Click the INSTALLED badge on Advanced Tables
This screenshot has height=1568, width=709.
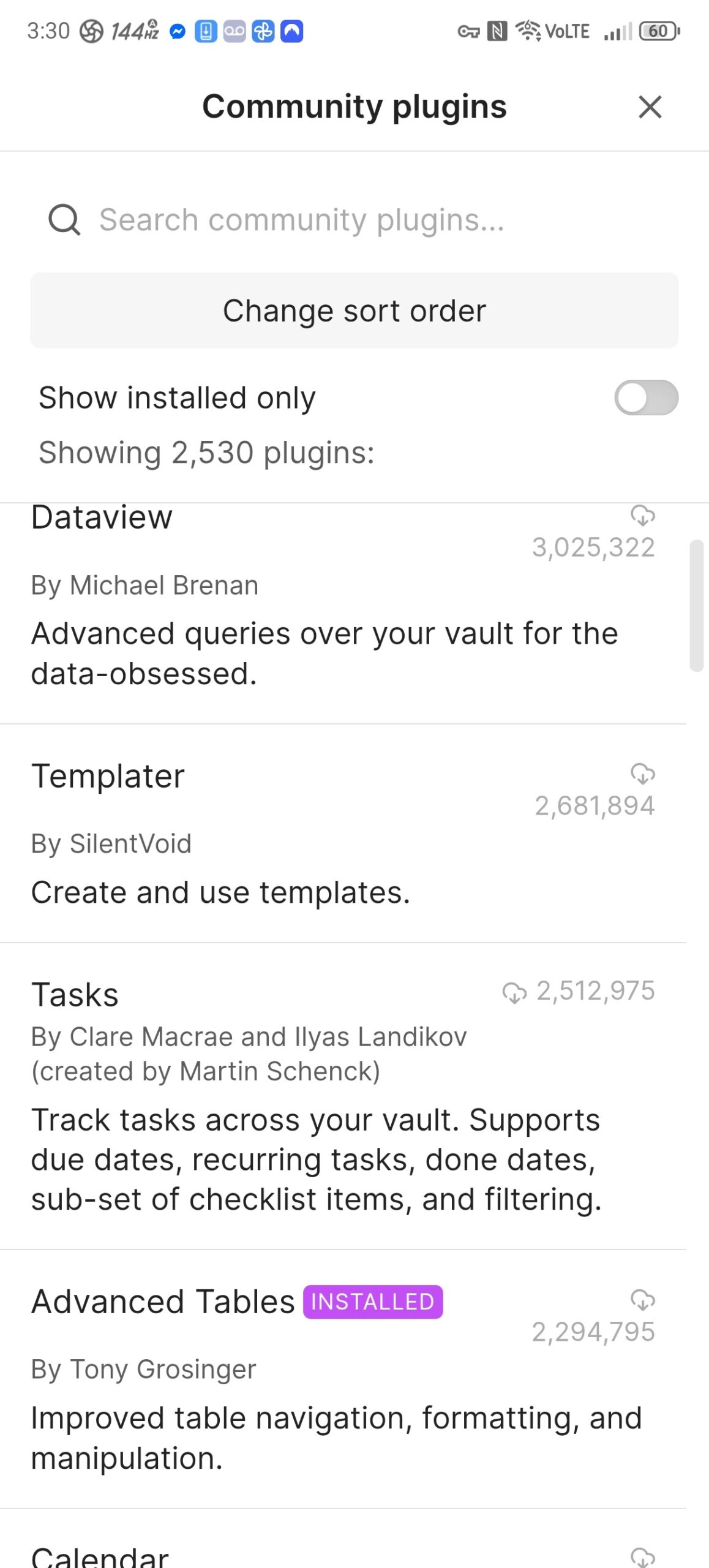pos(373,1302)
